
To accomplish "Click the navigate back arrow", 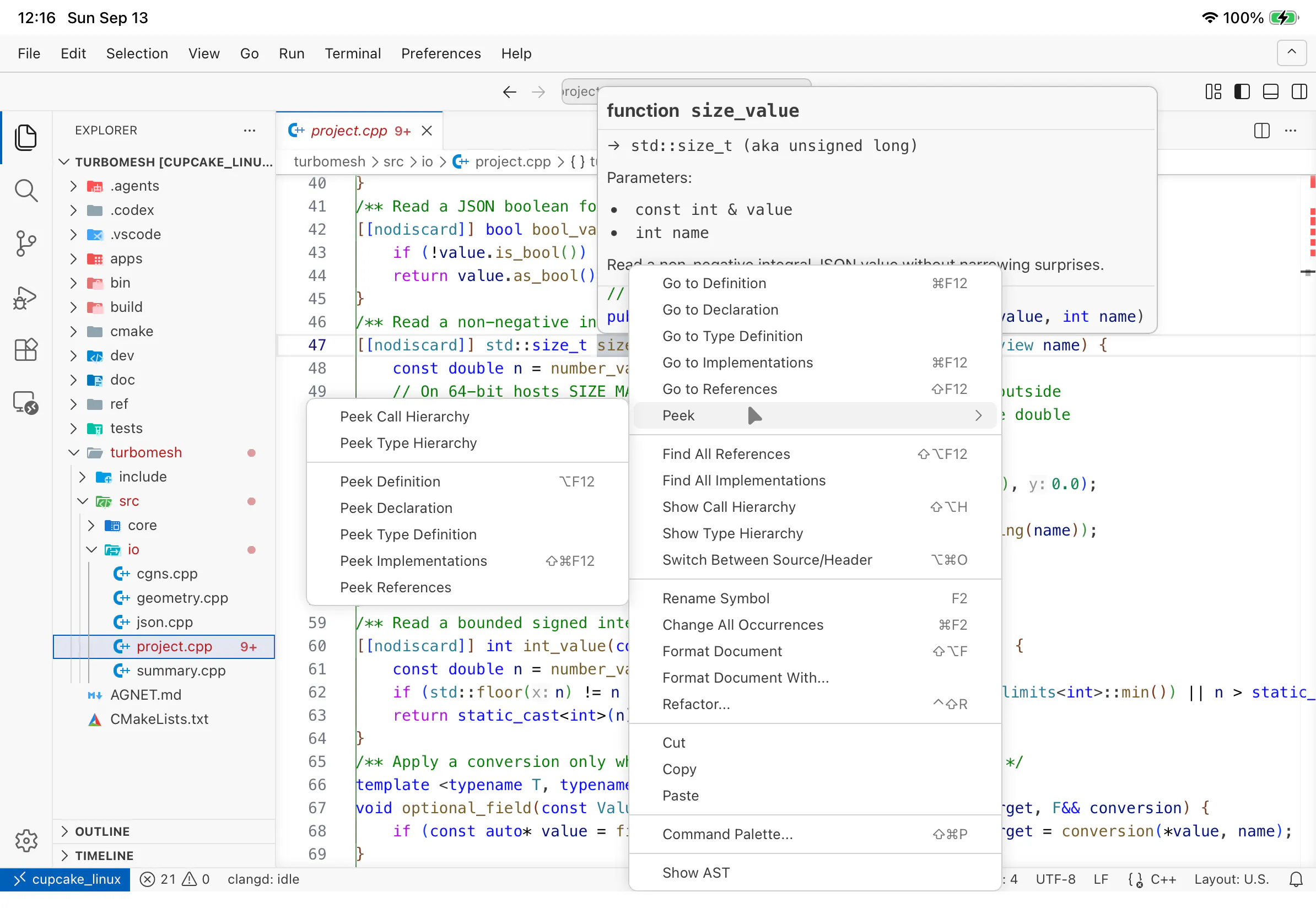I will click(x=510, y=91).
